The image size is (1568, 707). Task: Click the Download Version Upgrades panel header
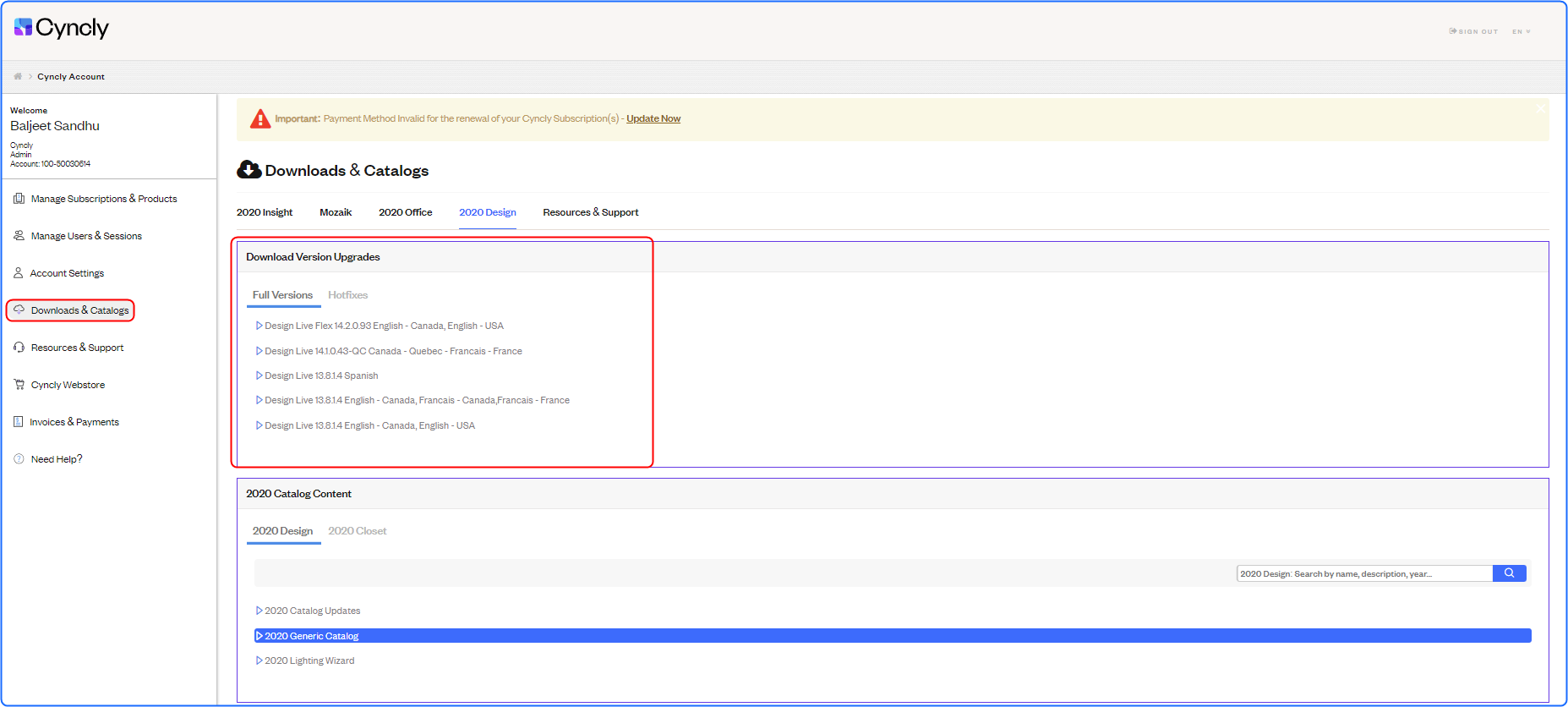pos(893,257)
